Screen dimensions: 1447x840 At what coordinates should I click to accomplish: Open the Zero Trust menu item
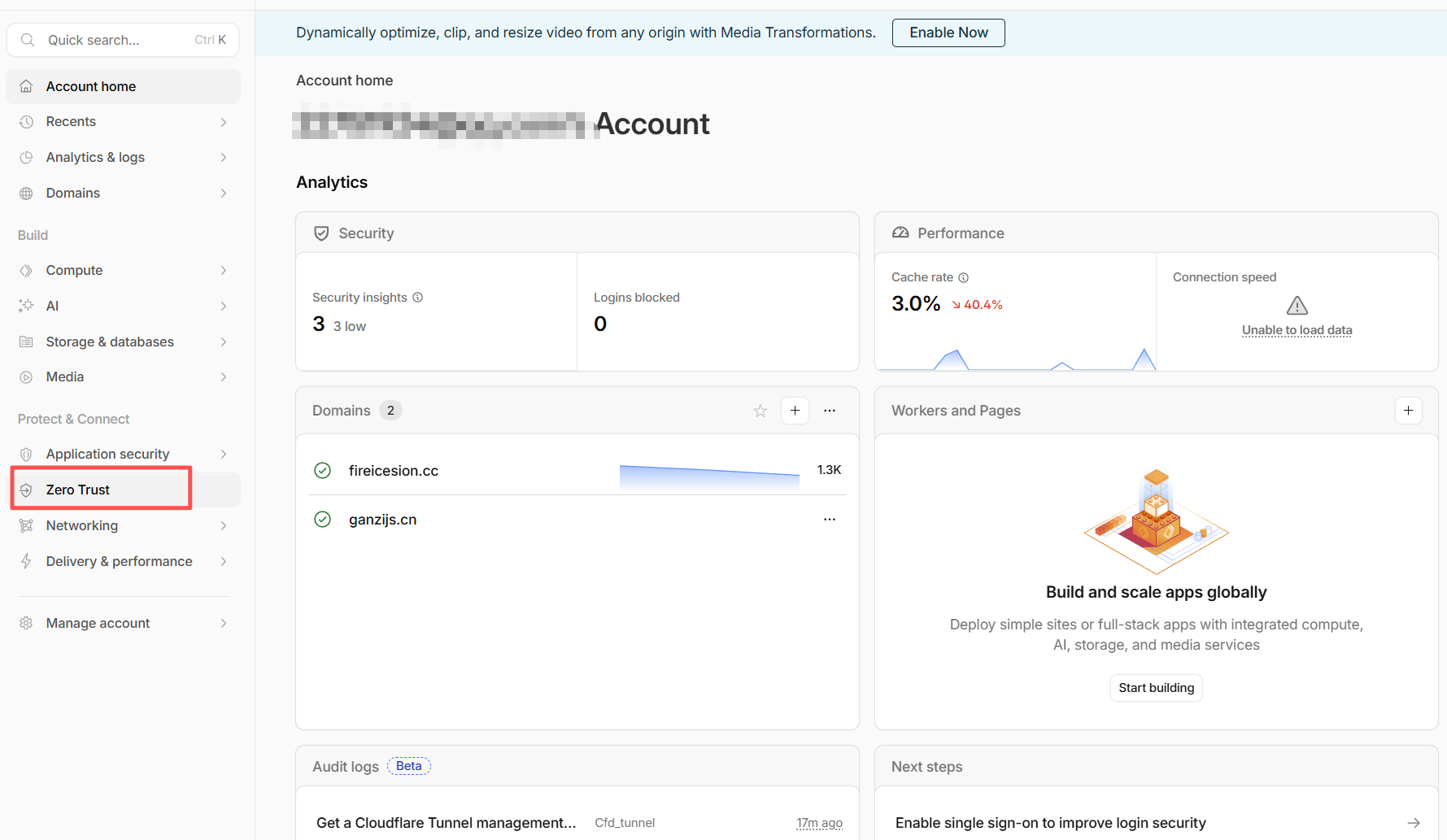[123, 490]
